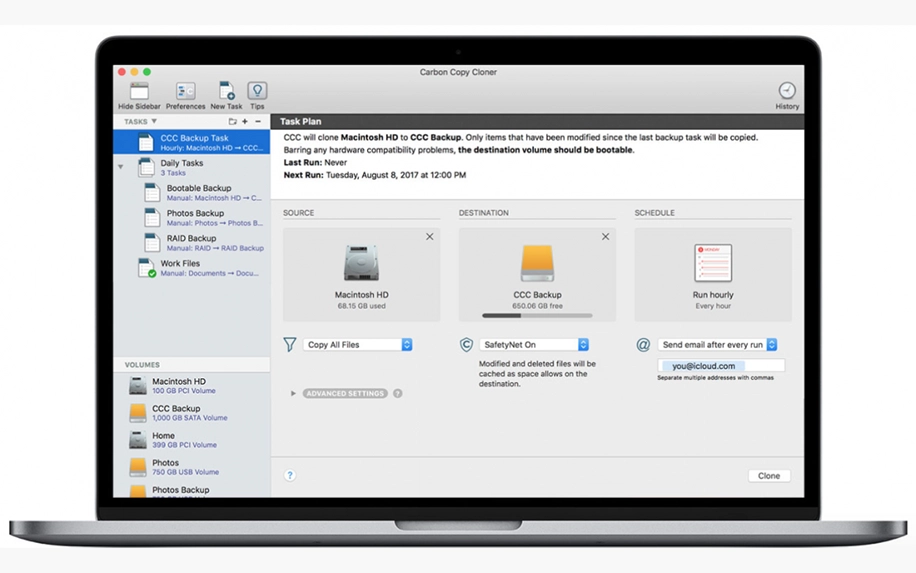Click the CCC Backup disk usage bar
The height and width of the screenshot is (573, 916).
537,315
